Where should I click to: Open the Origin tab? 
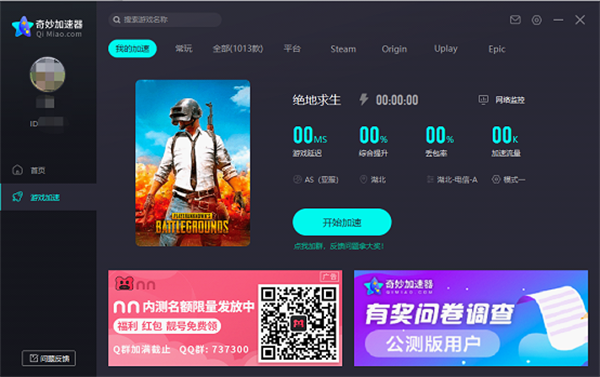(394, 49)
